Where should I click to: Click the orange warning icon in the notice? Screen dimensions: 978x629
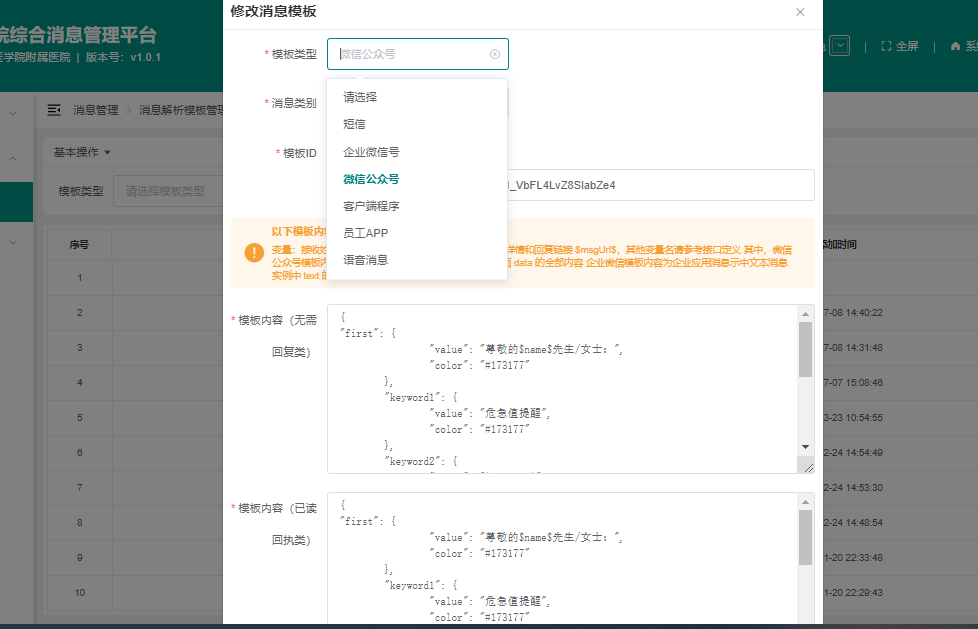(x=254, y=252)
